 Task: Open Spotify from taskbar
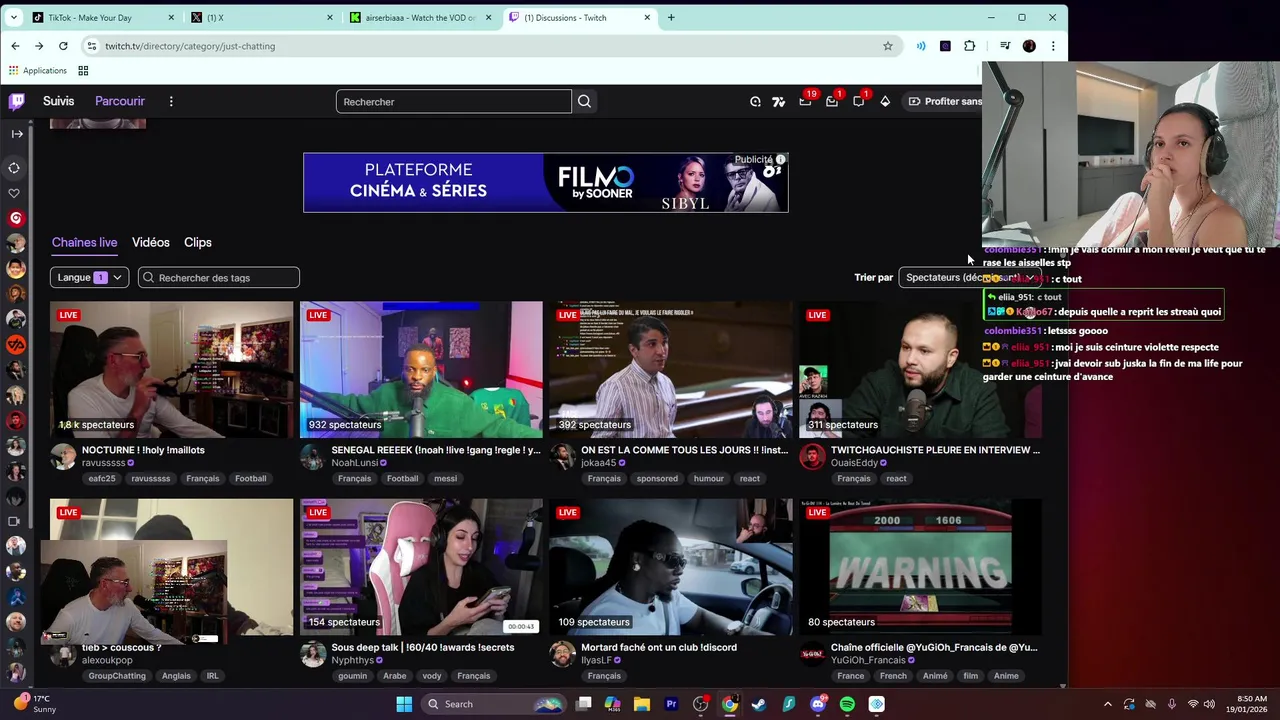click(x=847, y=704)
